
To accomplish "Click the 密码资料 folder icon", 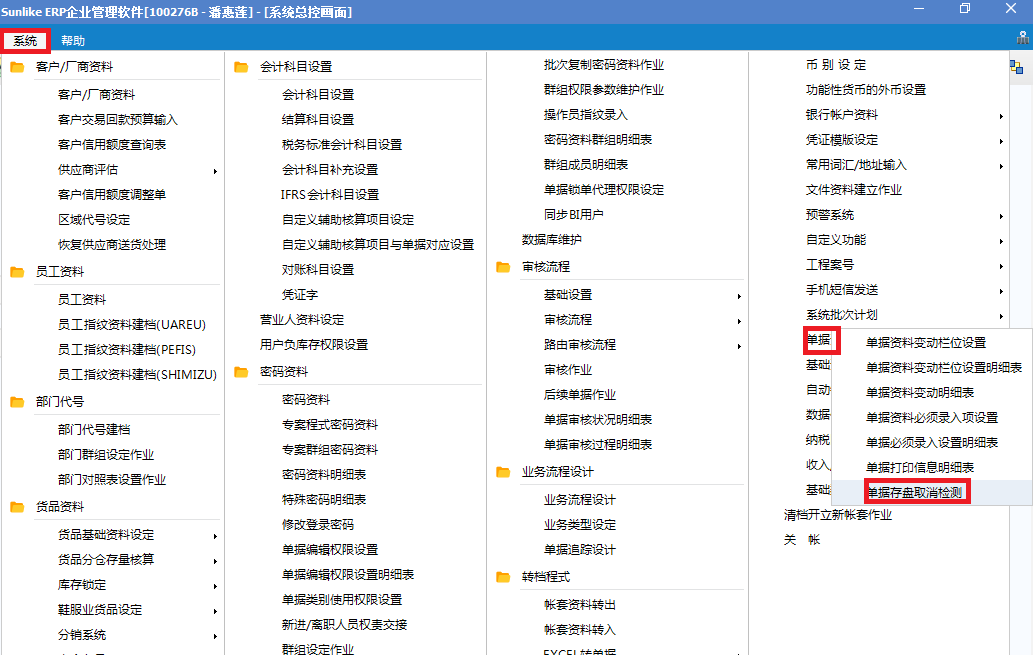I will (x=241, y=372).
